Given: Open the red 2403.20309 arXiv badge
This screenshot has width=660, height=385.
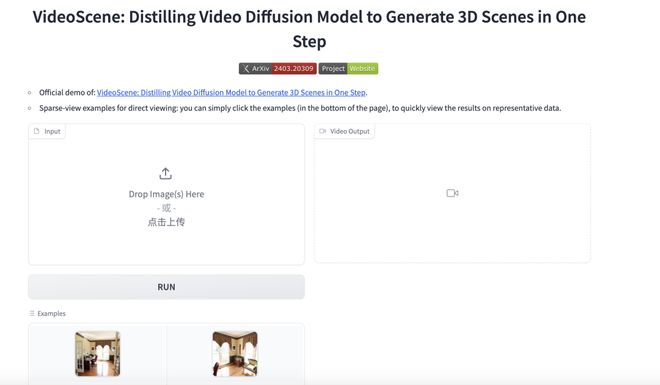Looking at the screenshot, I should click(294, 69).
